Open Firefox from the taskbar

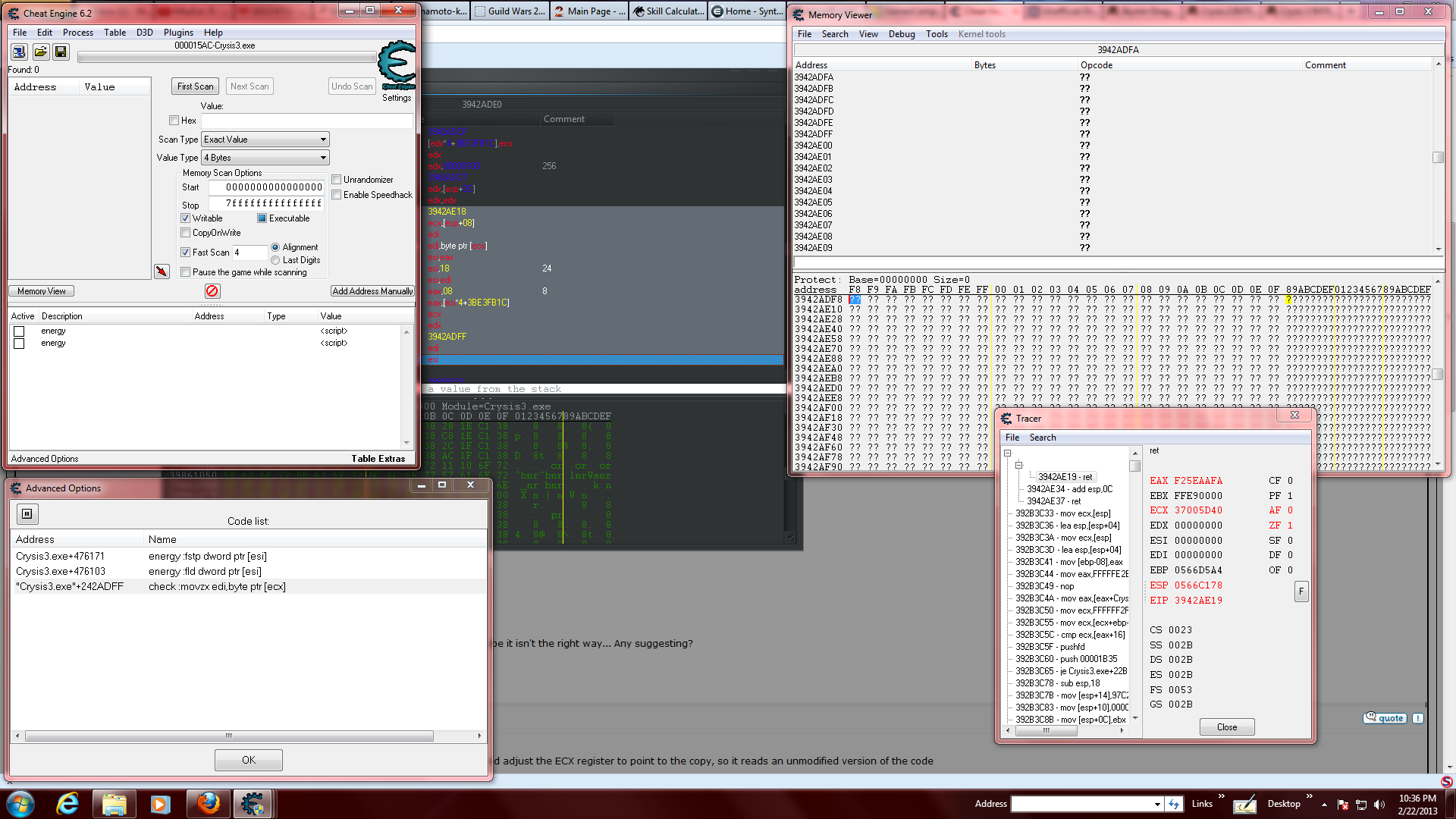point(208,803)
